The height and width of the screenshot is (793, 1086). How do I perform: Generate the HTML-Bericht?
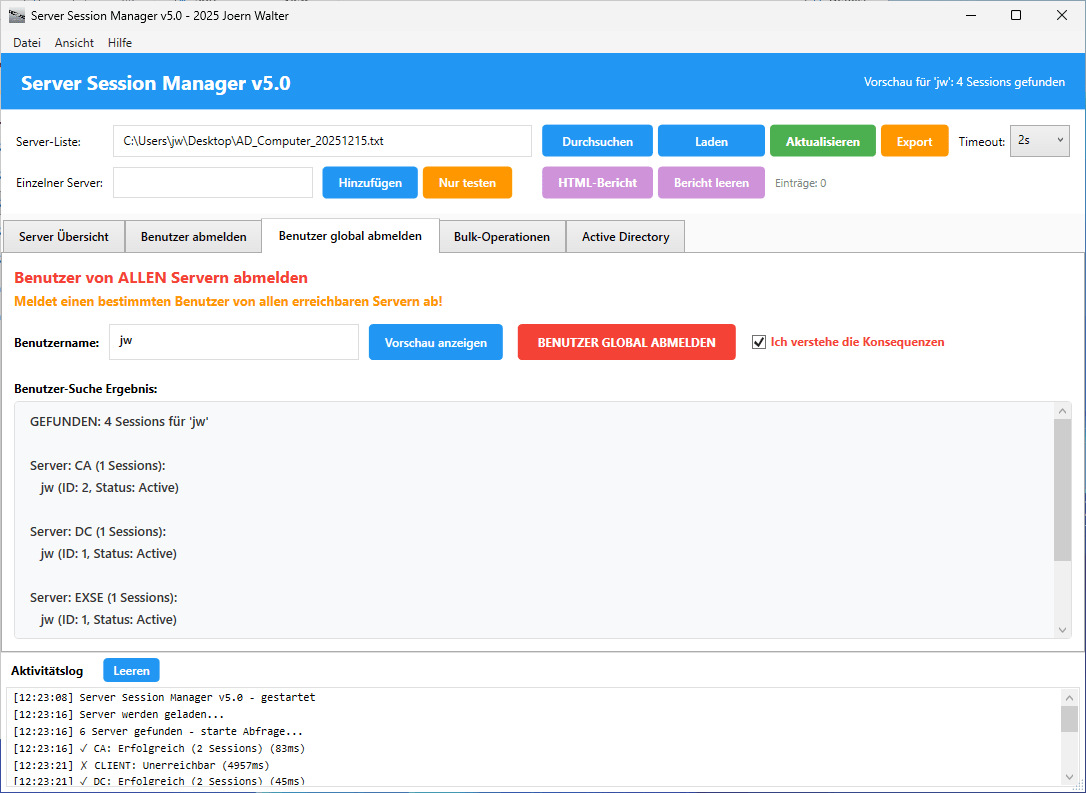point(597,183)
